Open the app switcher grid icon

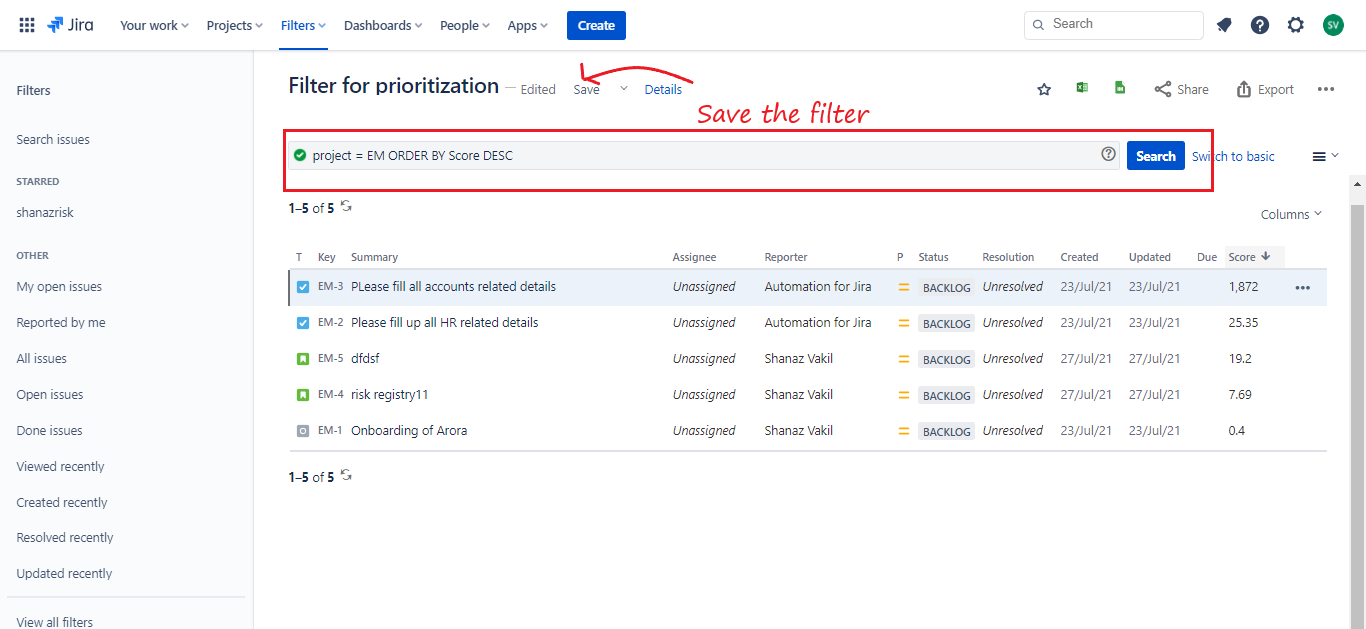pyautogui.click(x=27, y=25)
